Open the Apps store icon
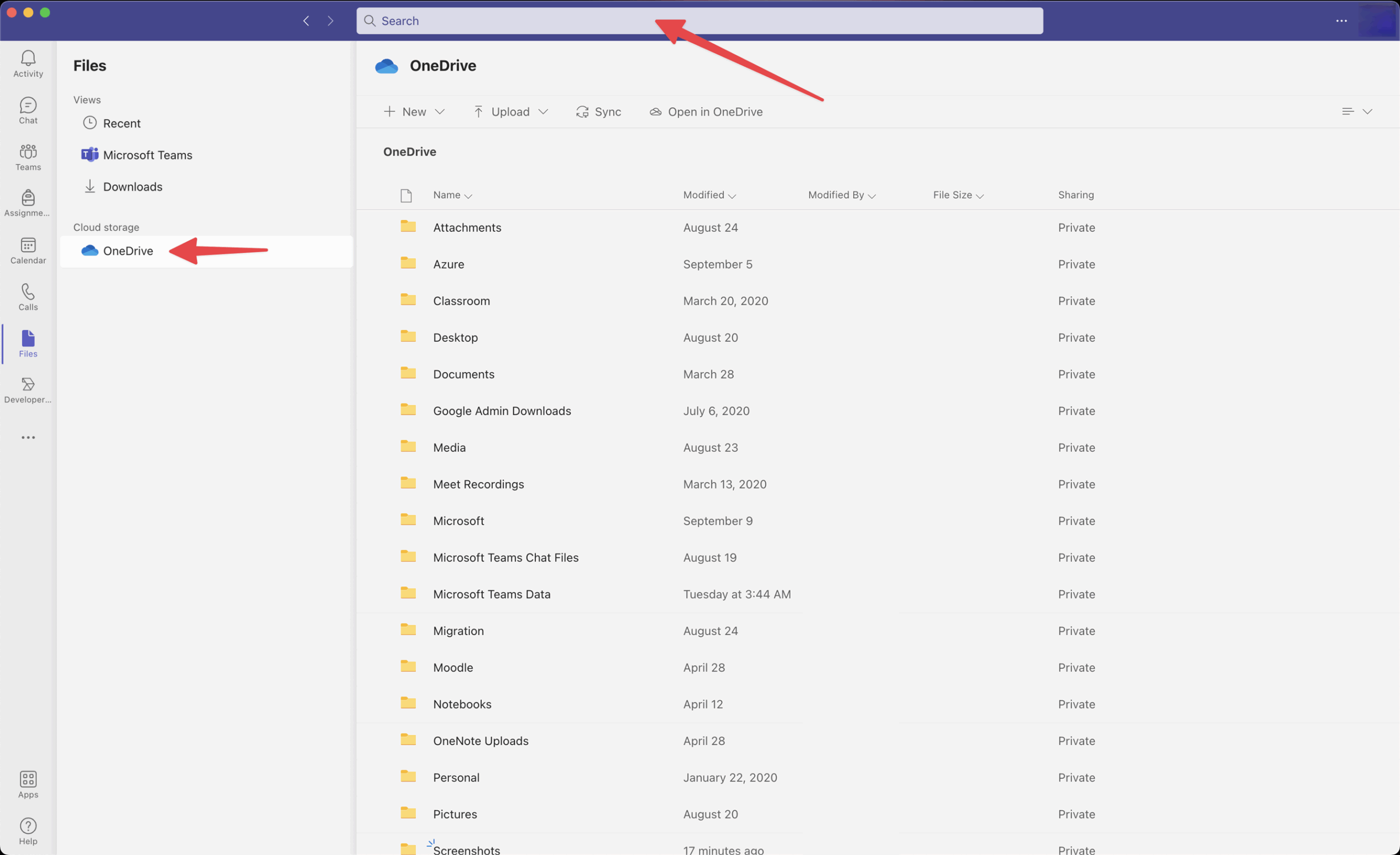Image resolution: width=1400 pixels, height=855 pixels. point(28,784)
